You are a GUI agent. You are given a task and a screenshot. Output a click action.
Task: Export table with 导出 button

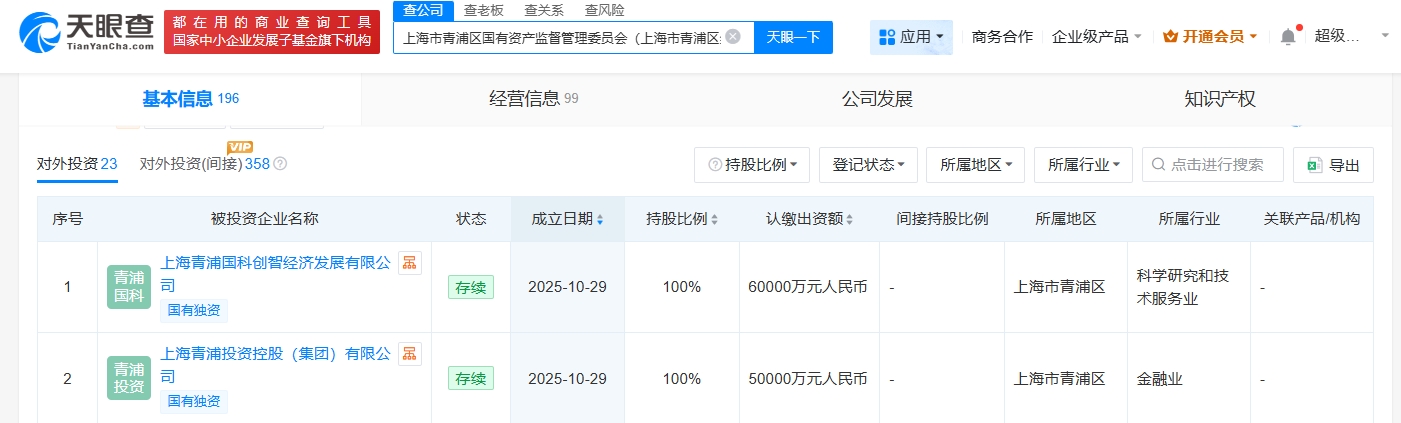click(x=1333, y=165)
